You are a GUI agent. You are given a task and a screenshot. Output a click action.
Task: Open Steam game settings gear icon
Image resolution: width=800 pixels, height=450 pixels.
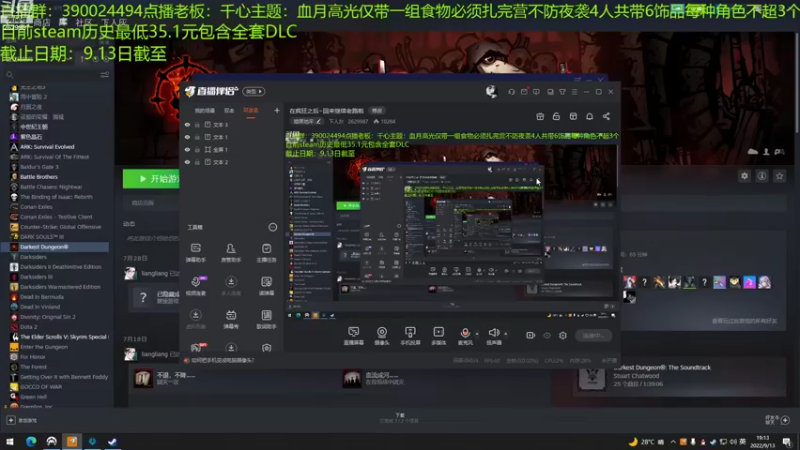coord(744,176)
